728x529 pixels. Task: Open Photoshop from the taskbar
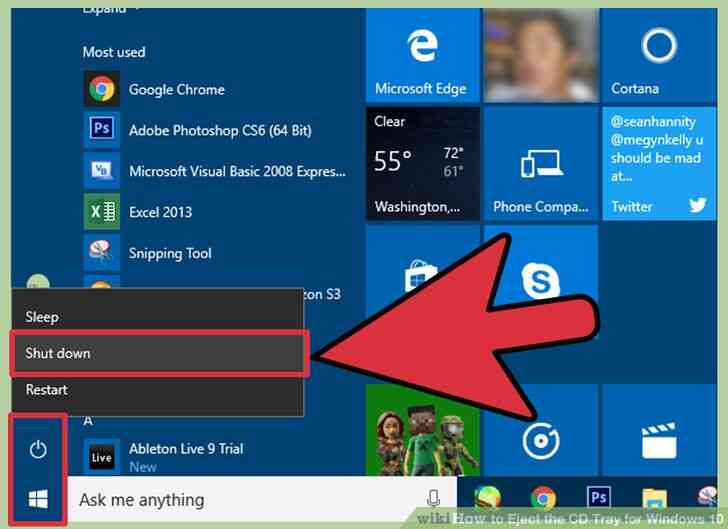[x=598, y=498]
